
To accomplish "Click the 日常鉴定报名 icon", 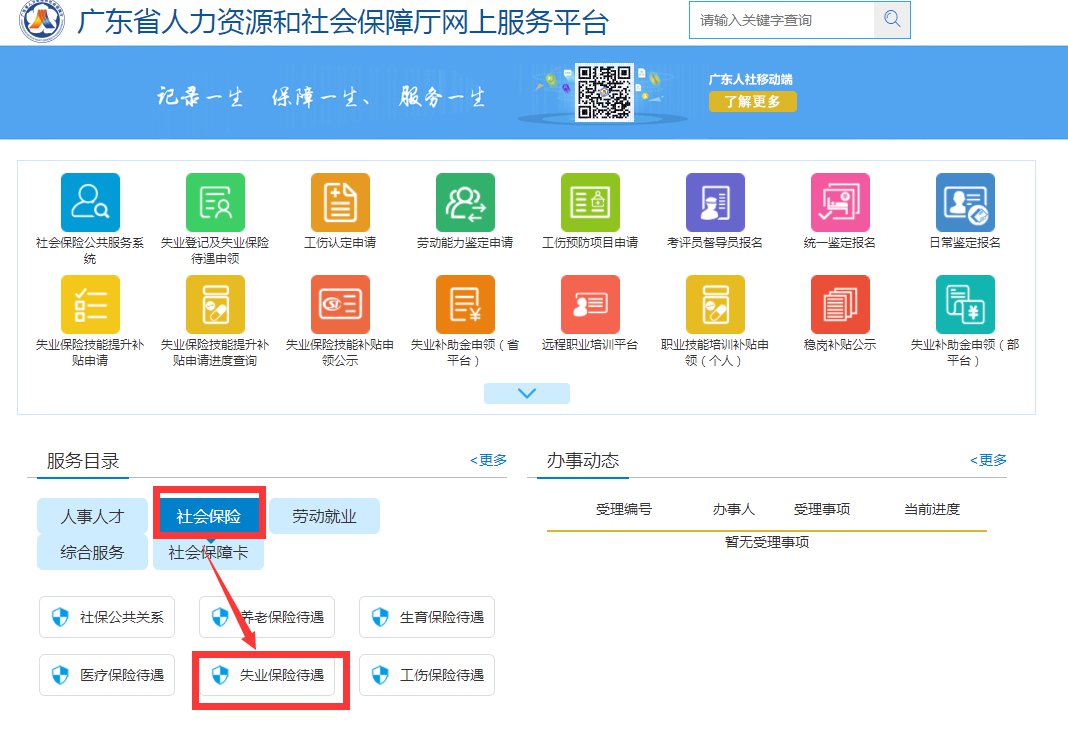I will pyautogui.click(x=965, y=203).
